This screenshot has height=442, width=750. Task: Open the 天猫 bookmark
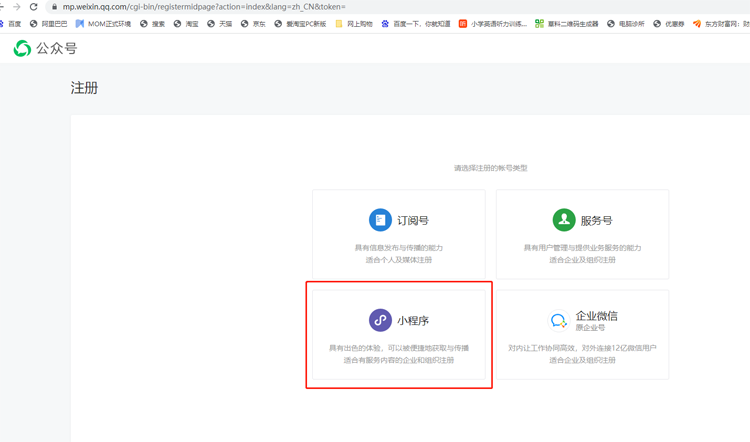point(220,24)
